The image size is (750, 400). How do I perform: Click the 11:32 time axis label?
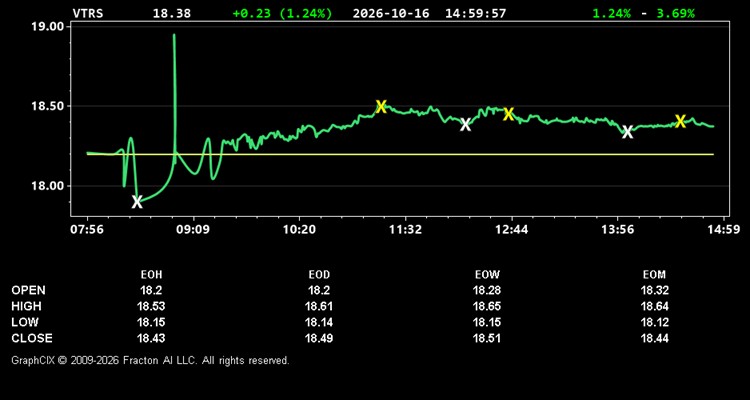(405, 230)
